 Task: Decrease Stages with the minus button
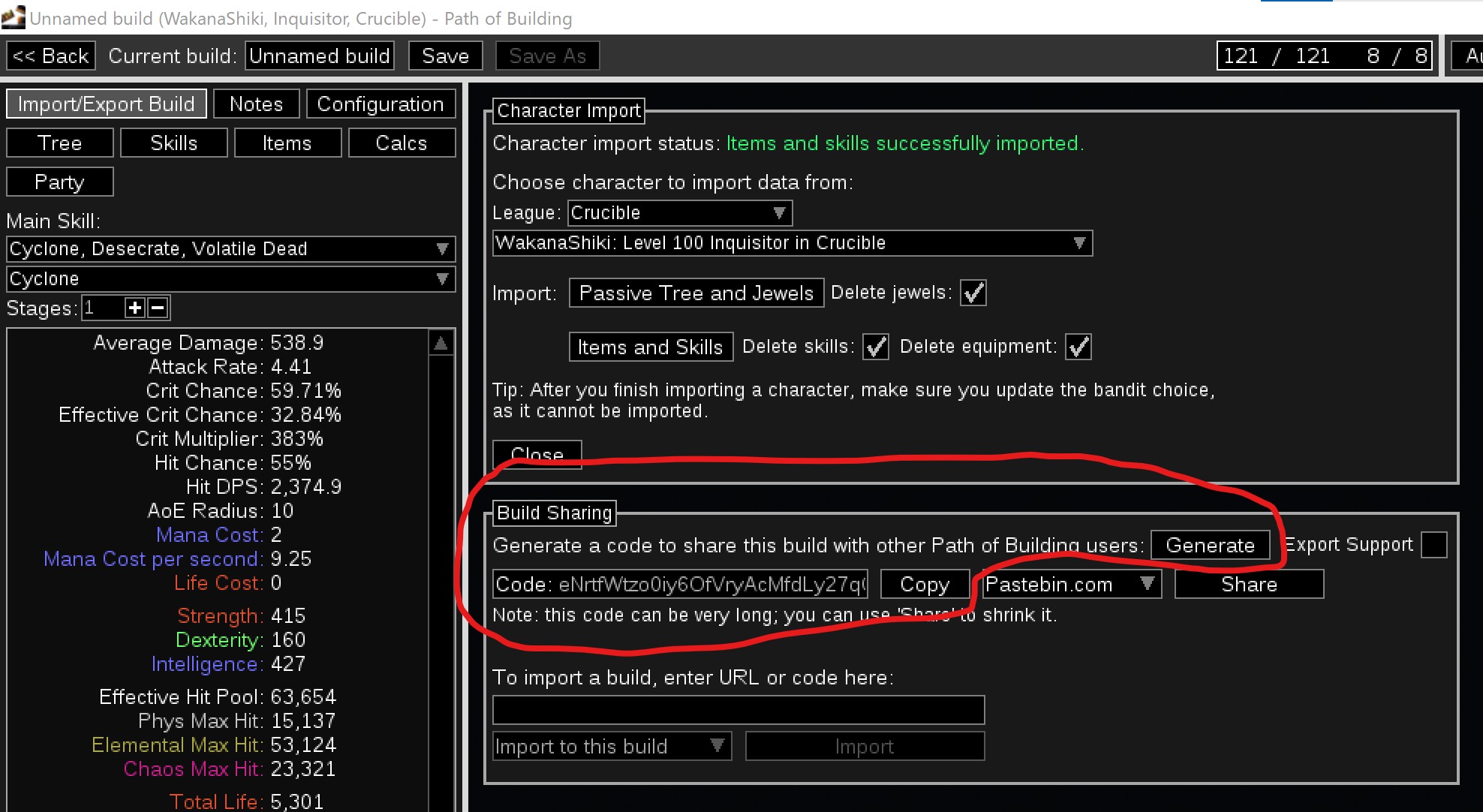click(x=158, y=308)
